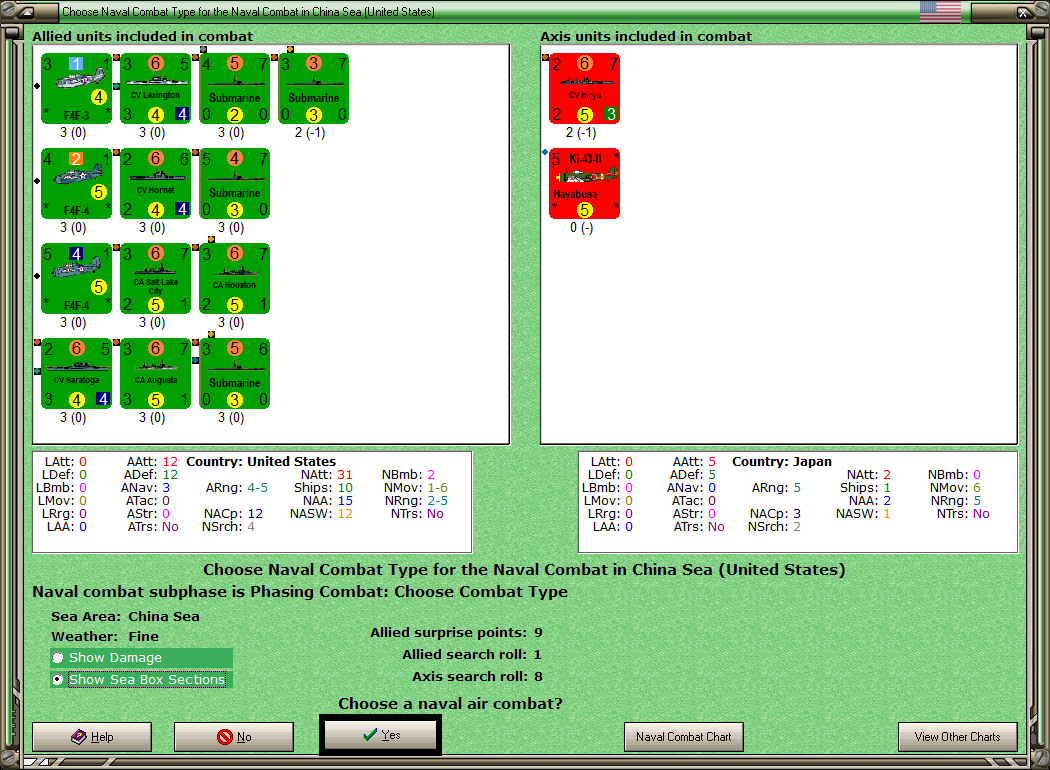Decline naval air combat with No
The width and height of the screenshot is (1050, 770).
pyautogui.click(x=234, y=737)
